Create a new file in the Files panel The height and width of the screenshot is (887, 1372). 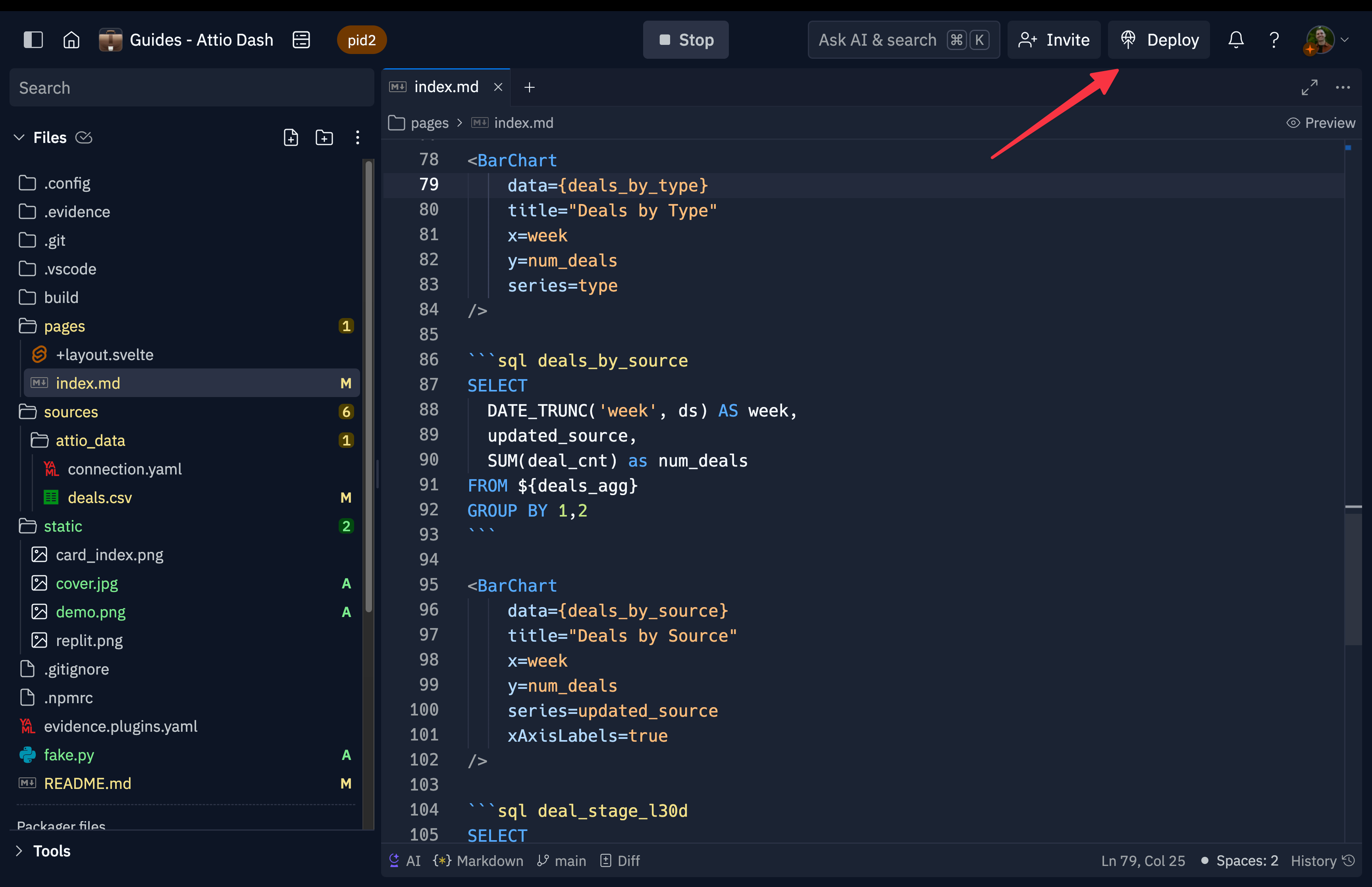[291, 137]
